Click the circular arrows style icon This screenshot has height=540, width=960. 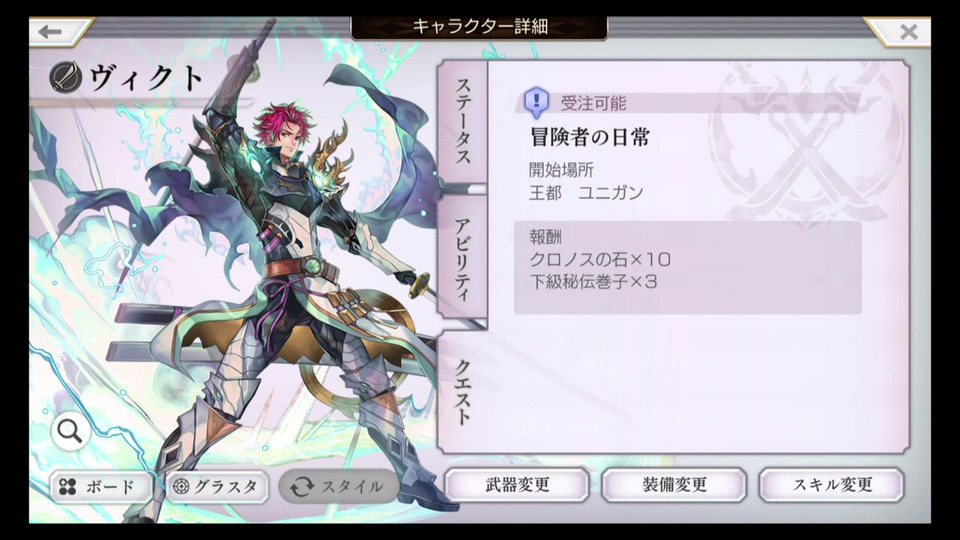301,487
